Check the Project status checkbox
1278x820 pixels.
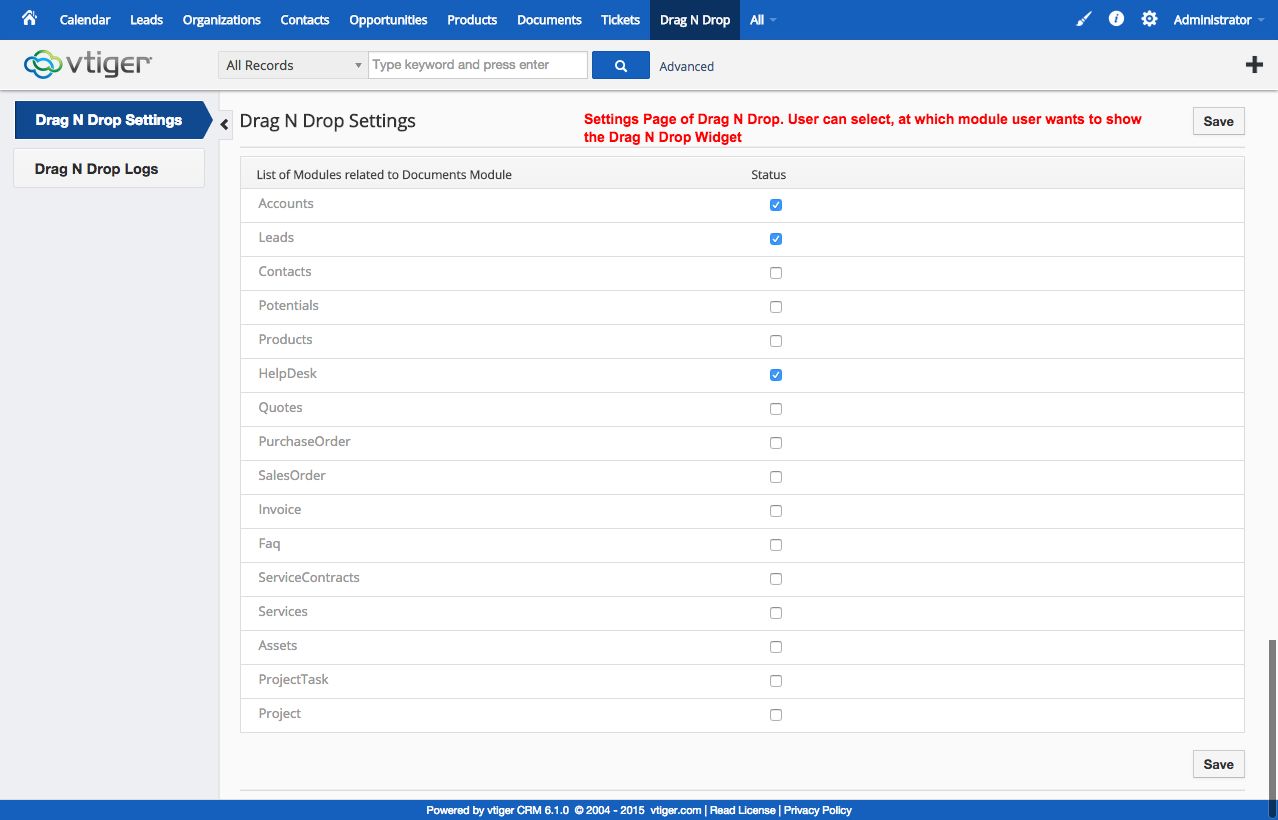[x=776, y=715]
